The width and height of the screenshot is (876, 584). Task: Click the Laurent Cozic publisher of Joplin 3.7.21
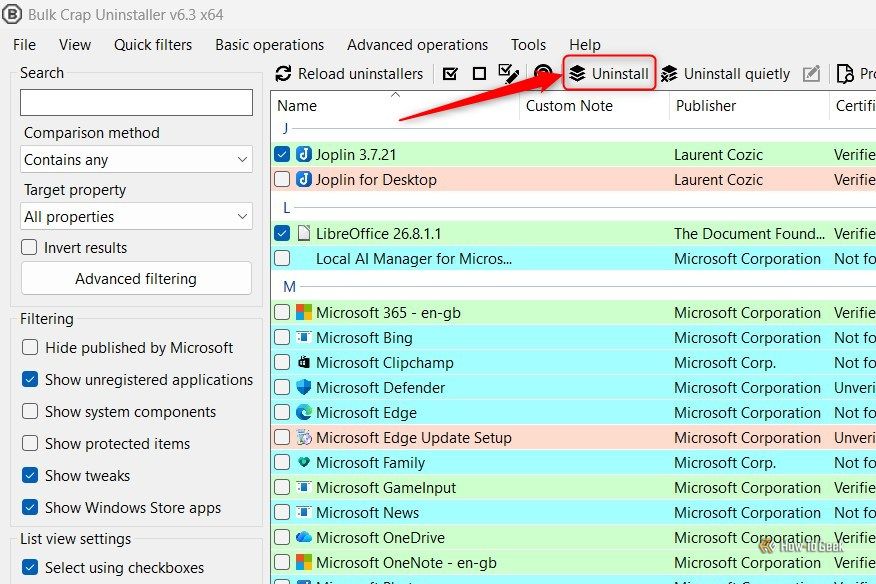[x=718, y=155]
